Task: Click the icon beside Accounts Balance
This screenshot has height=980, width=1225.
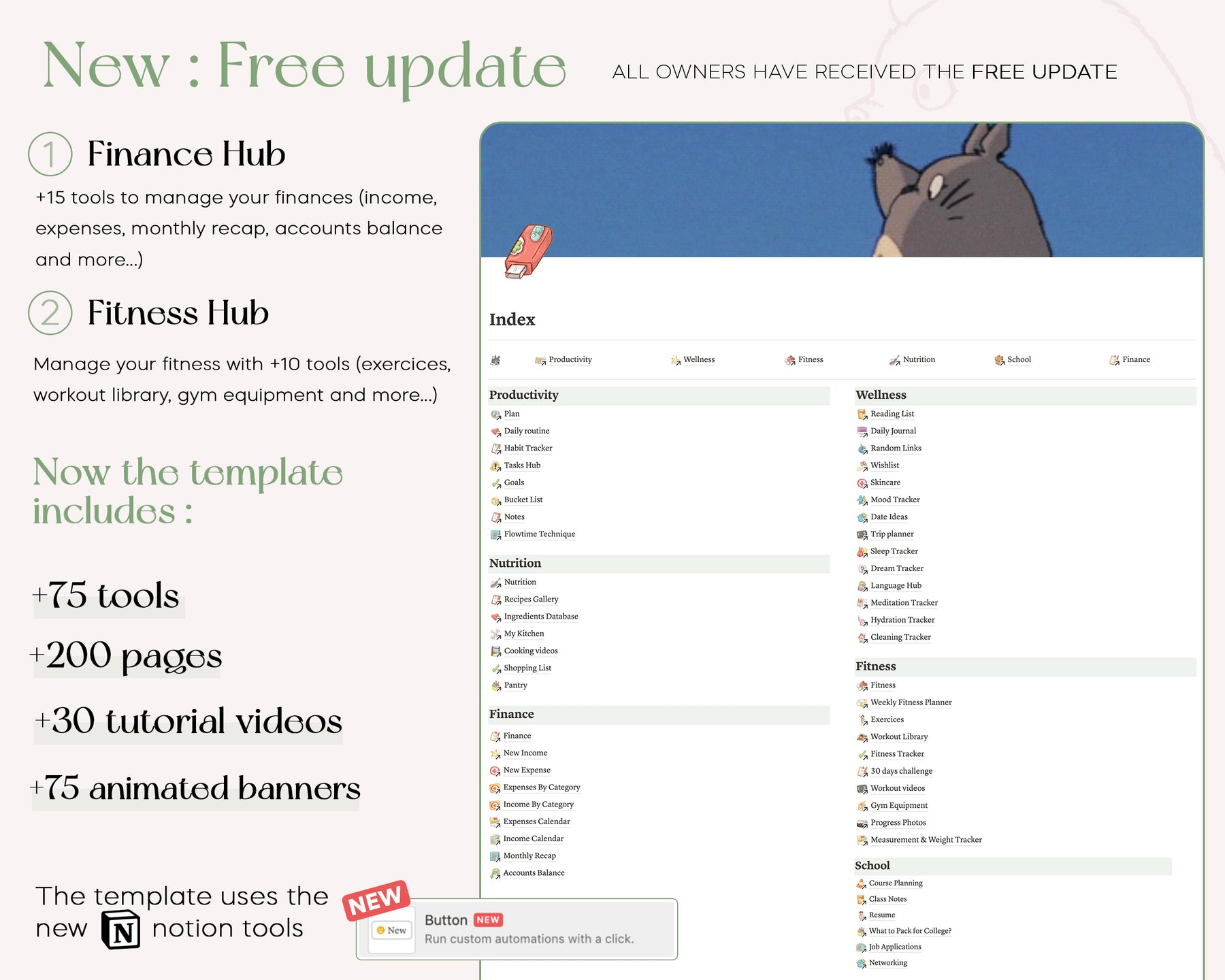Action: click(495, 873)
